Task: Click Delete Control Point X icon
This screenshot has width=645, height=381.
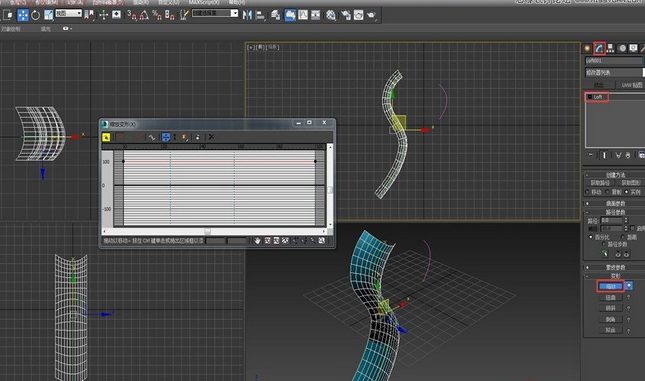Action: coord(211,137)
